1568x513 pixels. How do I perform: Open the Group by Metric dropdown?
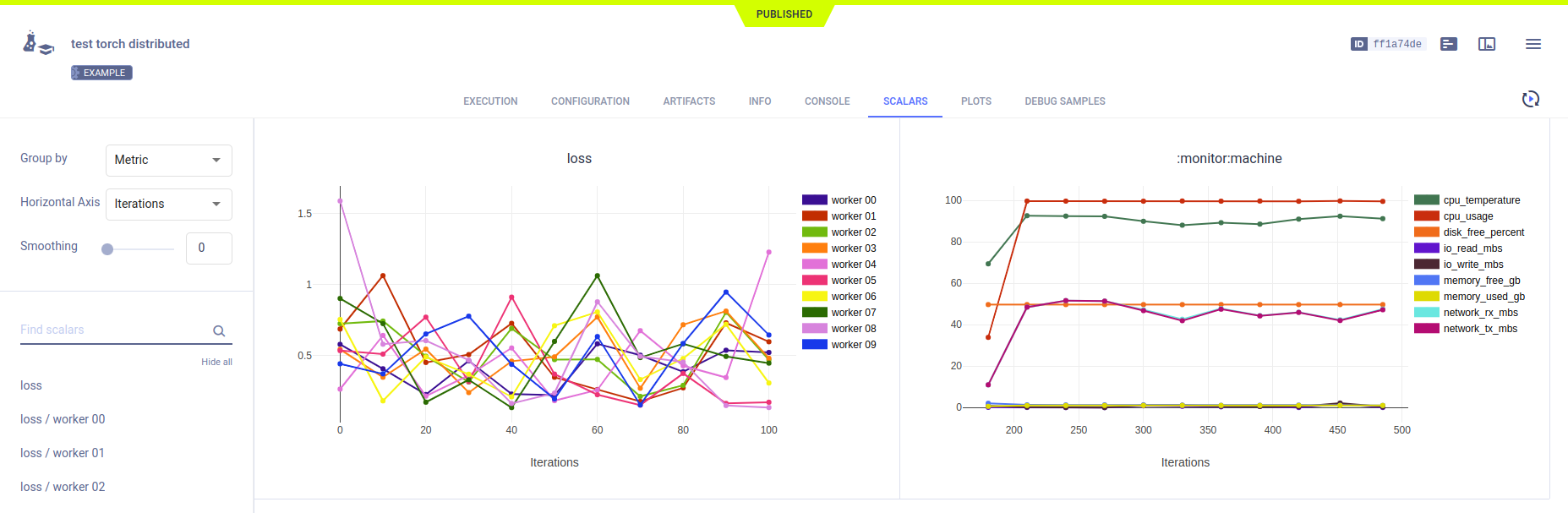(168, 160)
